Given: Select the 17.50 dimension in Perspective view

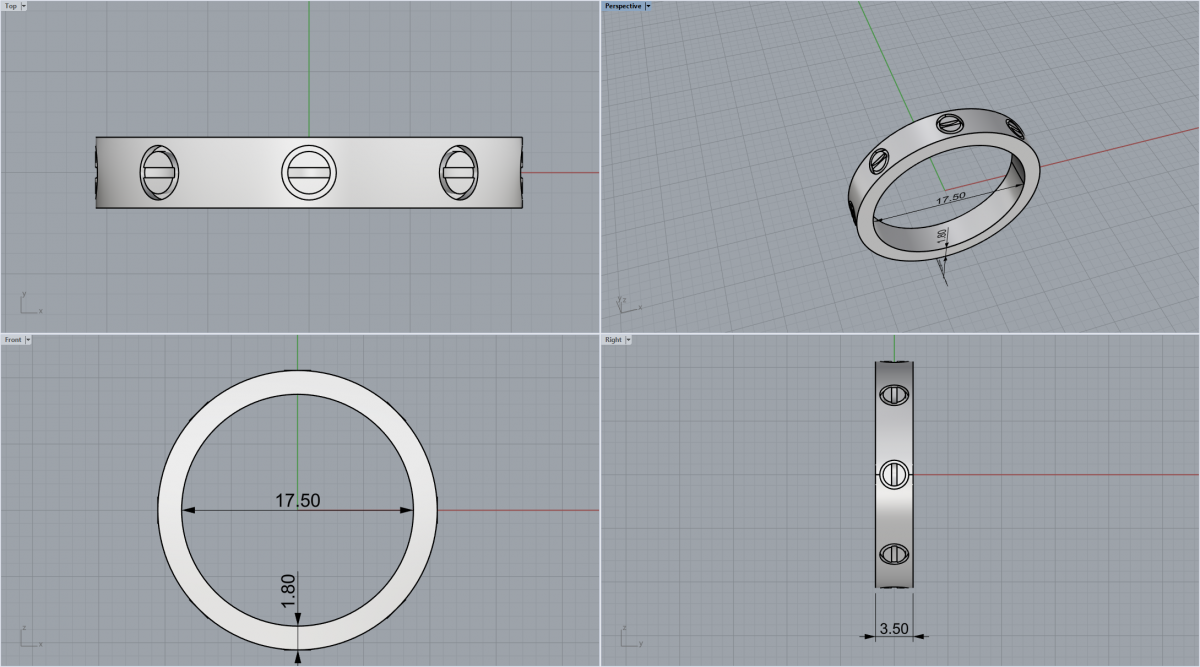Looking at the screenshot, I should [x=949, y=198].
